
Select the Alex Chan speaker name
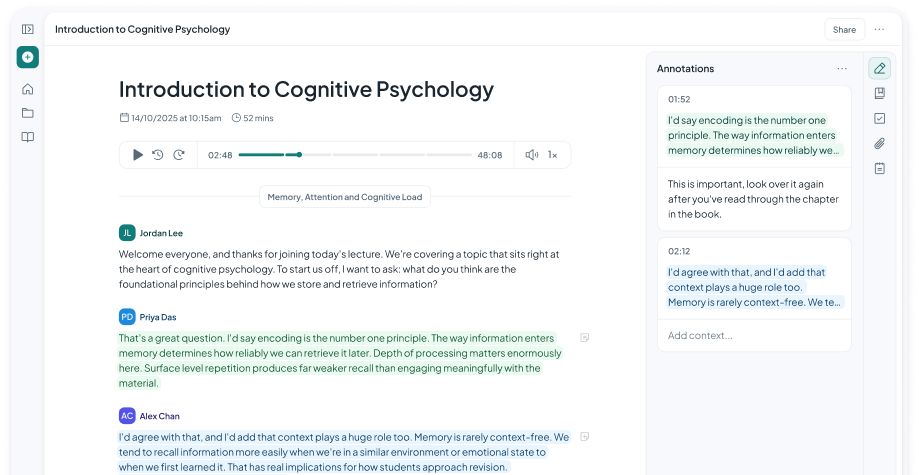tap(159, 416)
